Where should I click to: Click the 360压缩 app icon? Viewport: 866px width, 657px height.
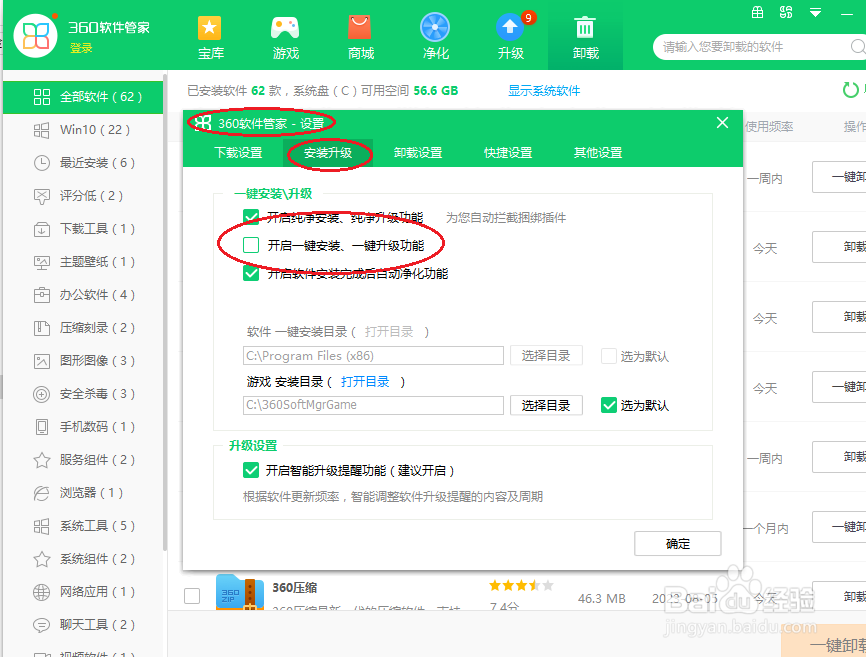239,592
